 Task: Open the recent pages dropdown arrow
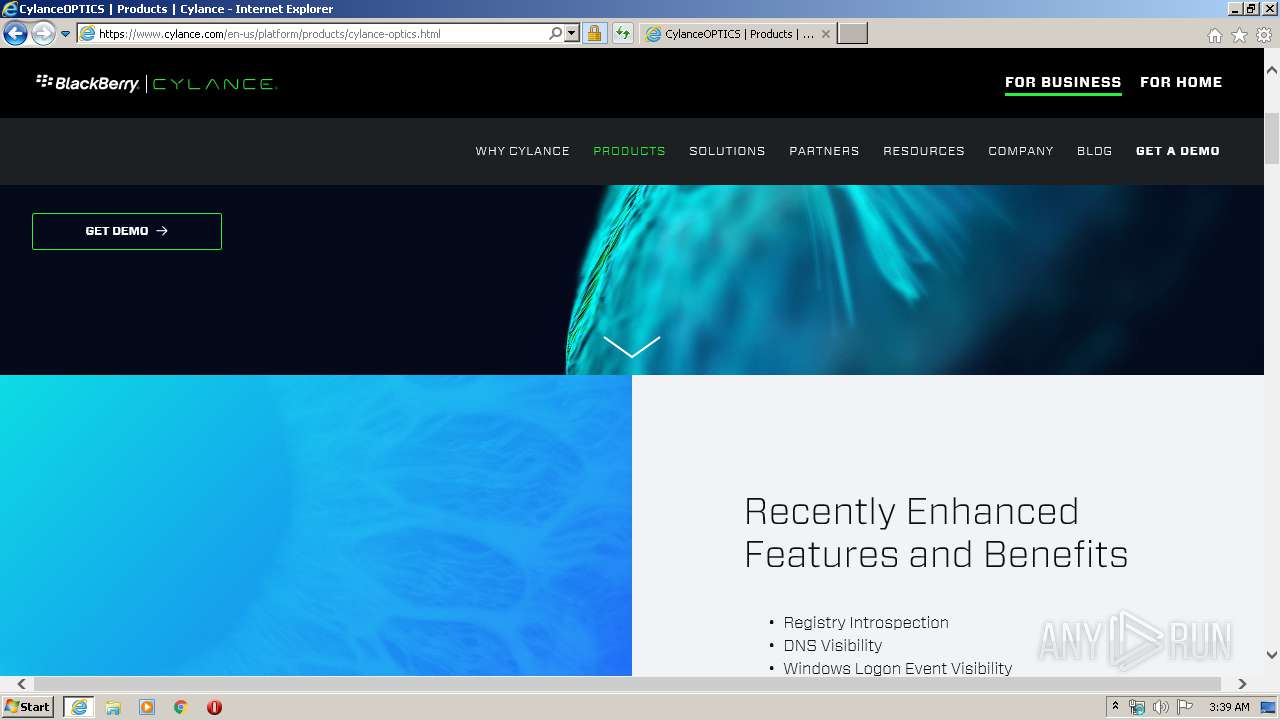[66, 34]
